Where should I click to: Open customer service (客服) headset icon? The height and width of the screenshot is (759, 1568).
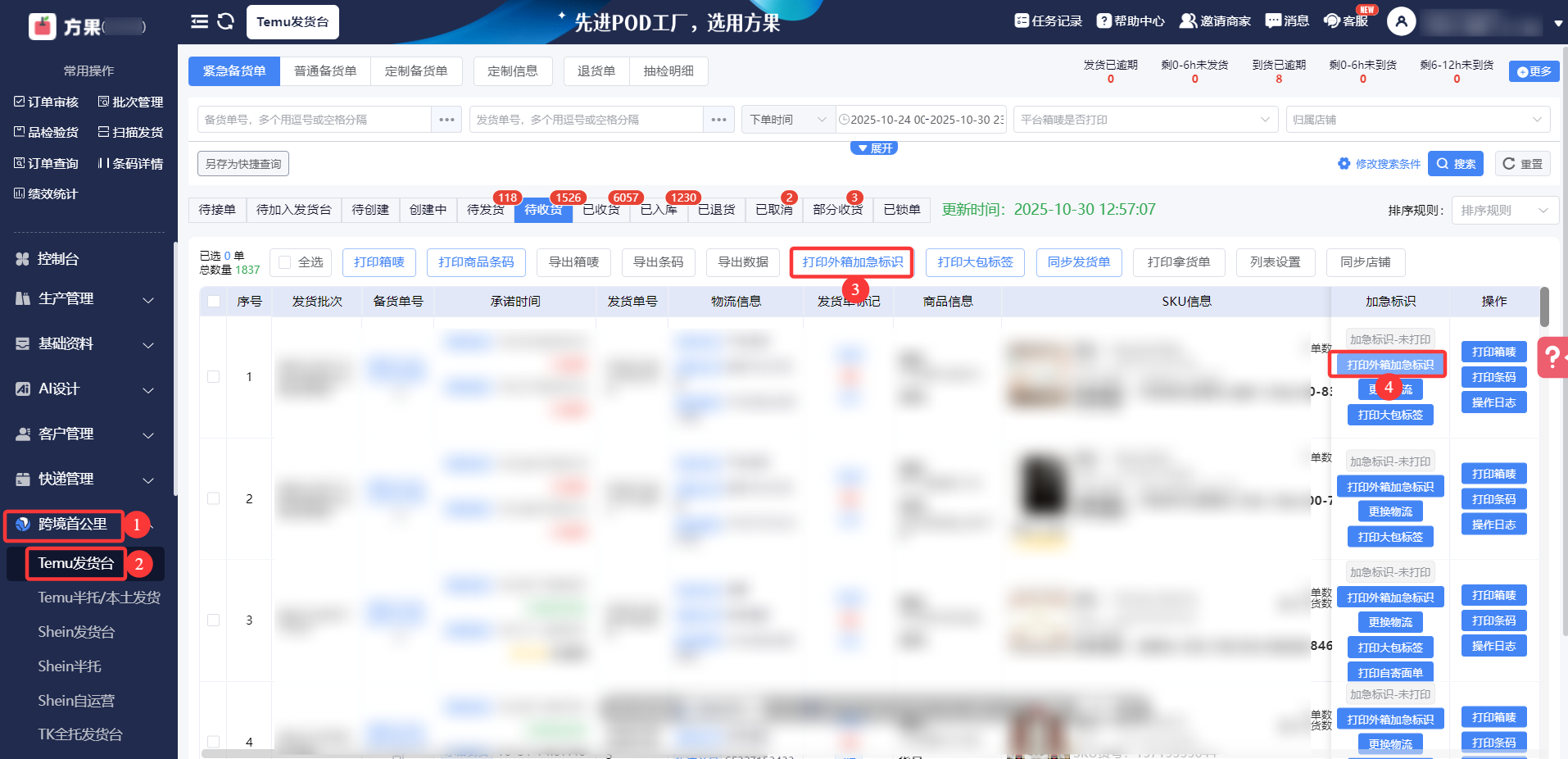click(x=1333, y=20)
